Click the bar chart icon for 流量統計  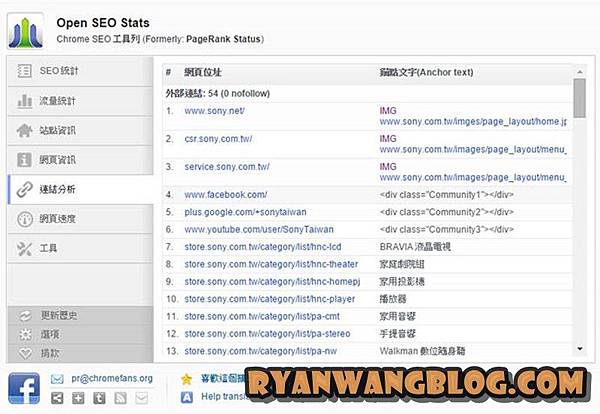[x=24, y=101]
